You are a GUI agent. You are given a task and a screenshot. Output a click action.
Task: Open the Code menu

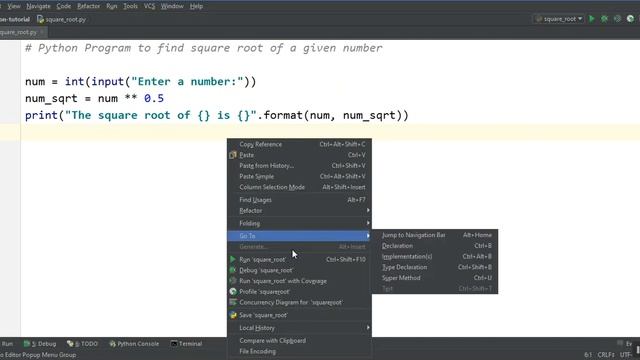coord(63,6)
